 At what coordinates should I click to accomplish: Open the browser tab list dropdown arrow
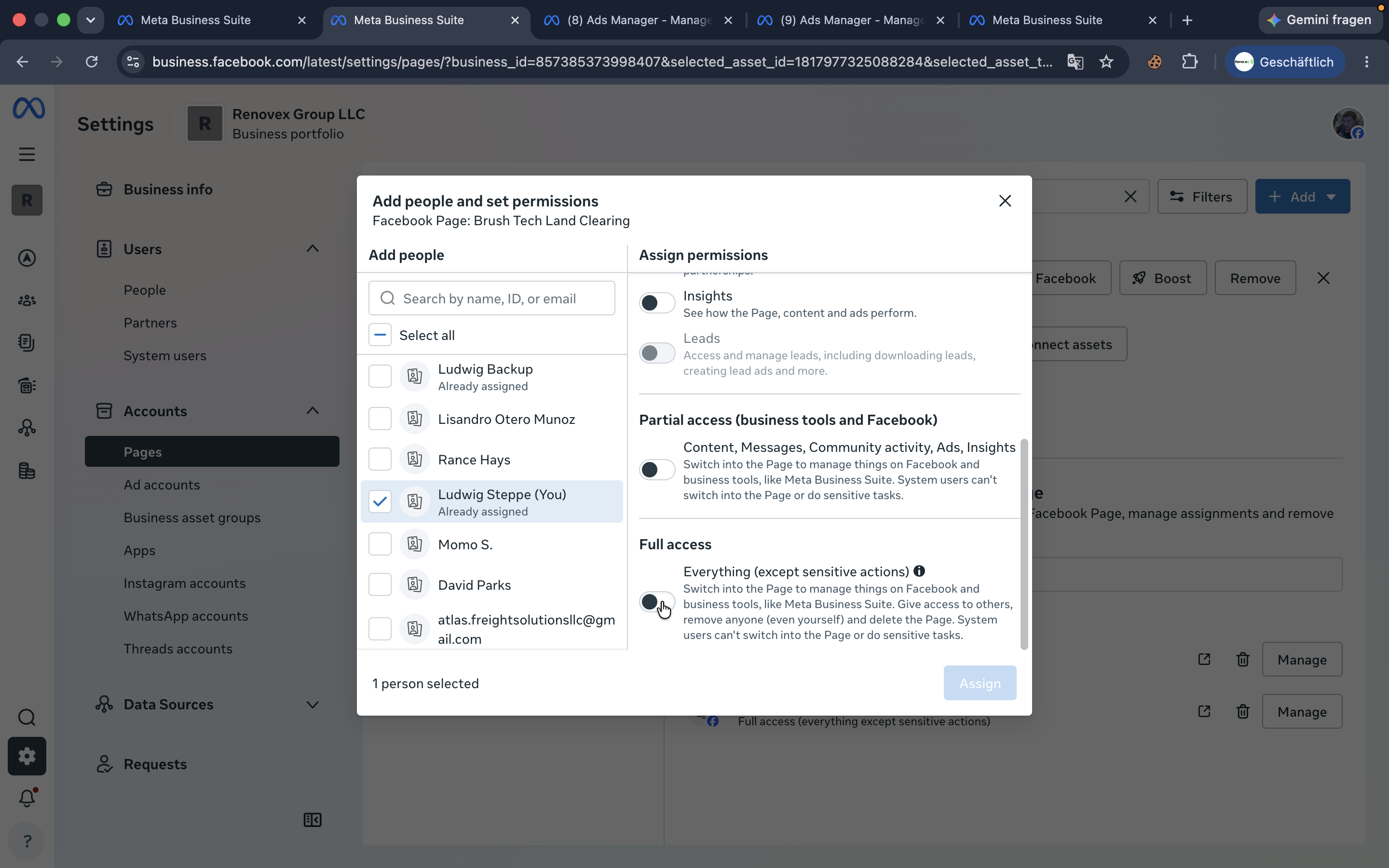tap(90, 20)
